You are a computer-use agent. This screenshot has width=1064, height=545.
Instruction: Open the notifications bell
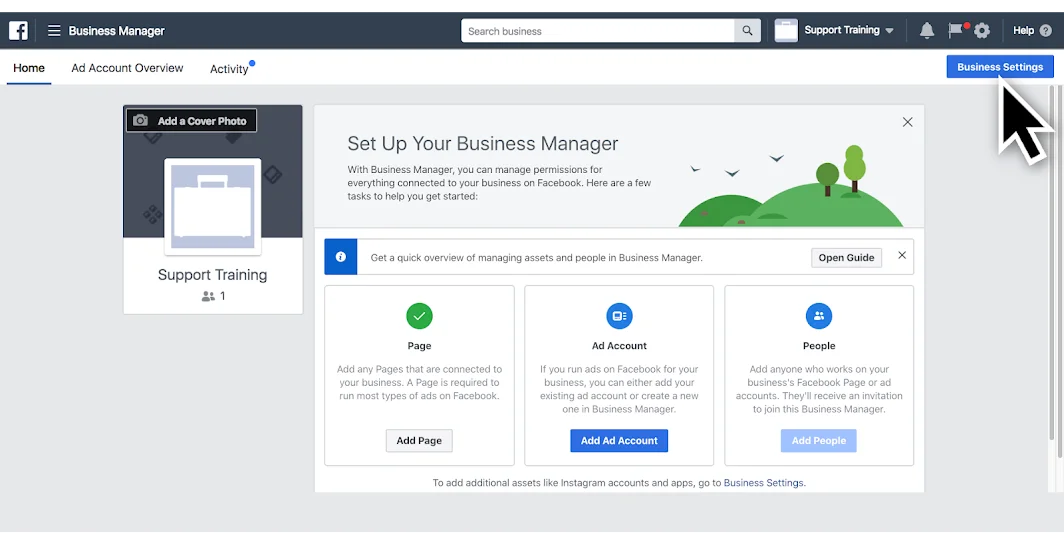[x=927, y=31]
